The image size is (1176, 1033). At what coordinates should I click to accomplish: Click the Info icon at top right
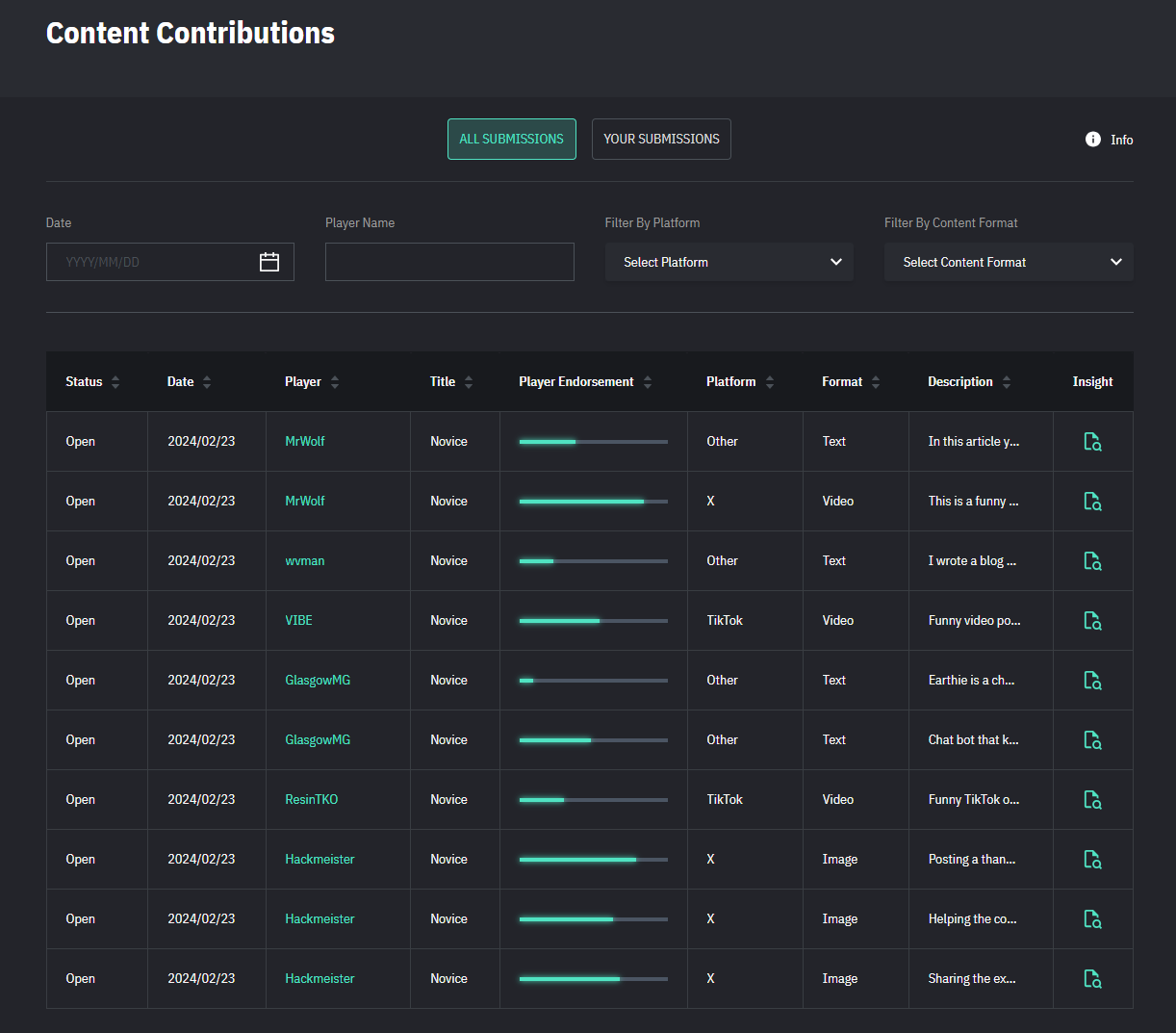pos(1093,140)
